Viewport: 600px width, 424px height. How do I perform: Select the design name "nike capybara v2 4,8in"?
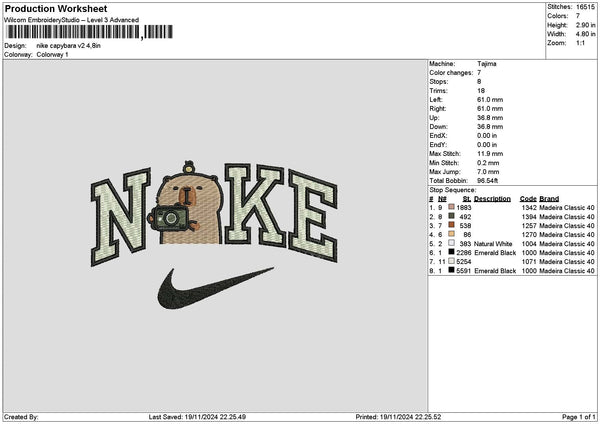point(68,46)
